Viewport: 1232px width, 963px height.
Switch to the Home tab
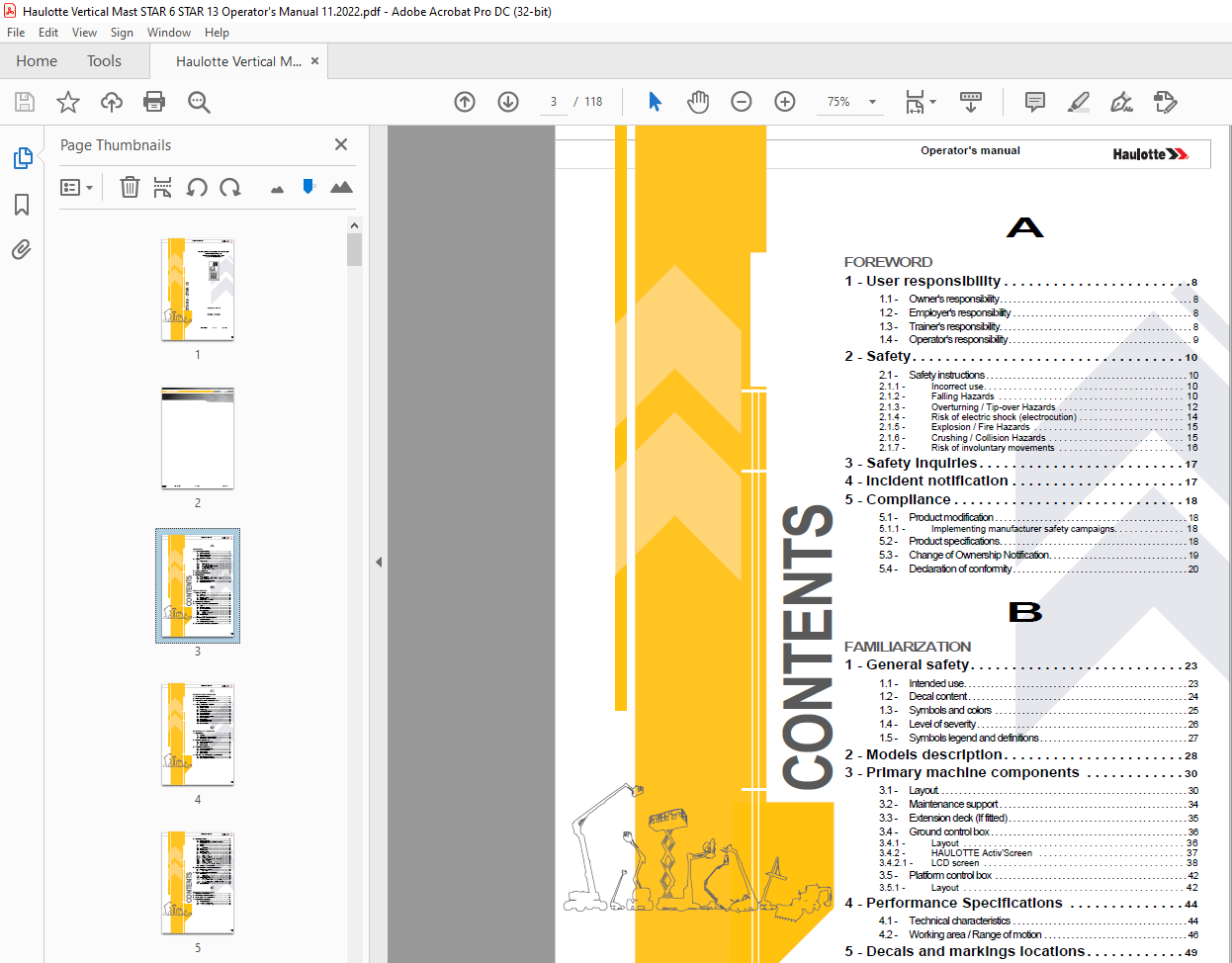pos(37,61)
